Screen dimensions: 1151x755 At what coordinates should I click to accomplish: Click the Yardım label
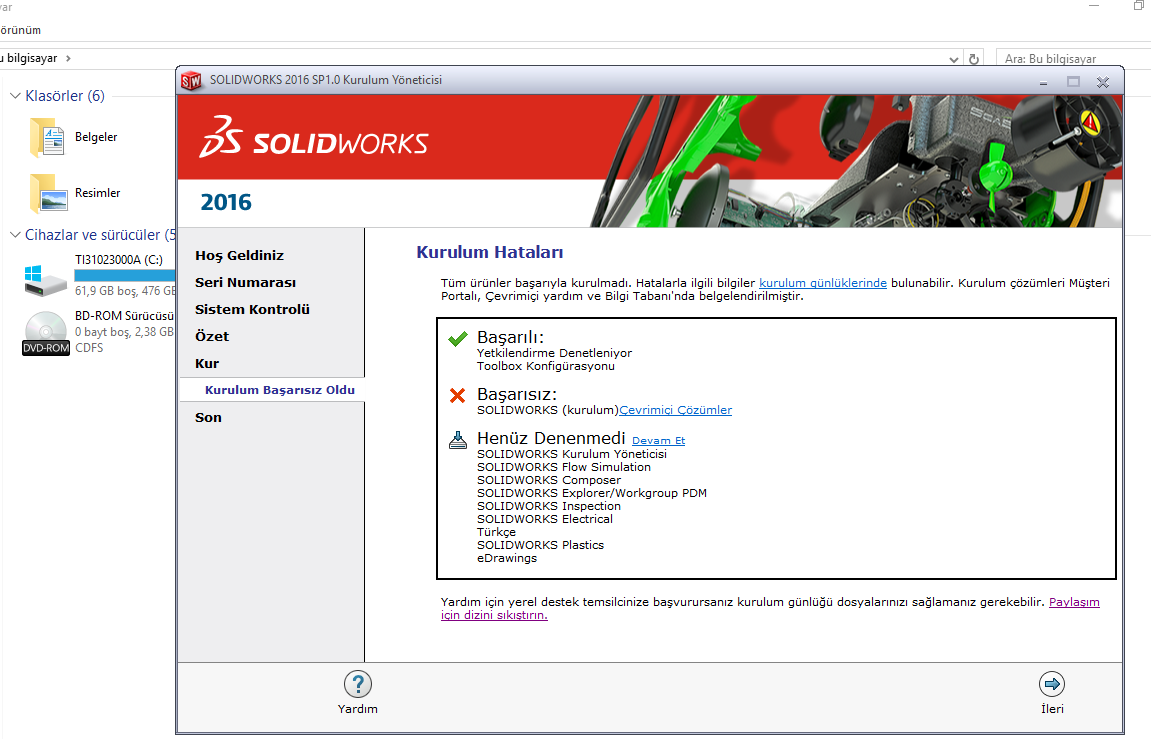(x=357, y=709)
